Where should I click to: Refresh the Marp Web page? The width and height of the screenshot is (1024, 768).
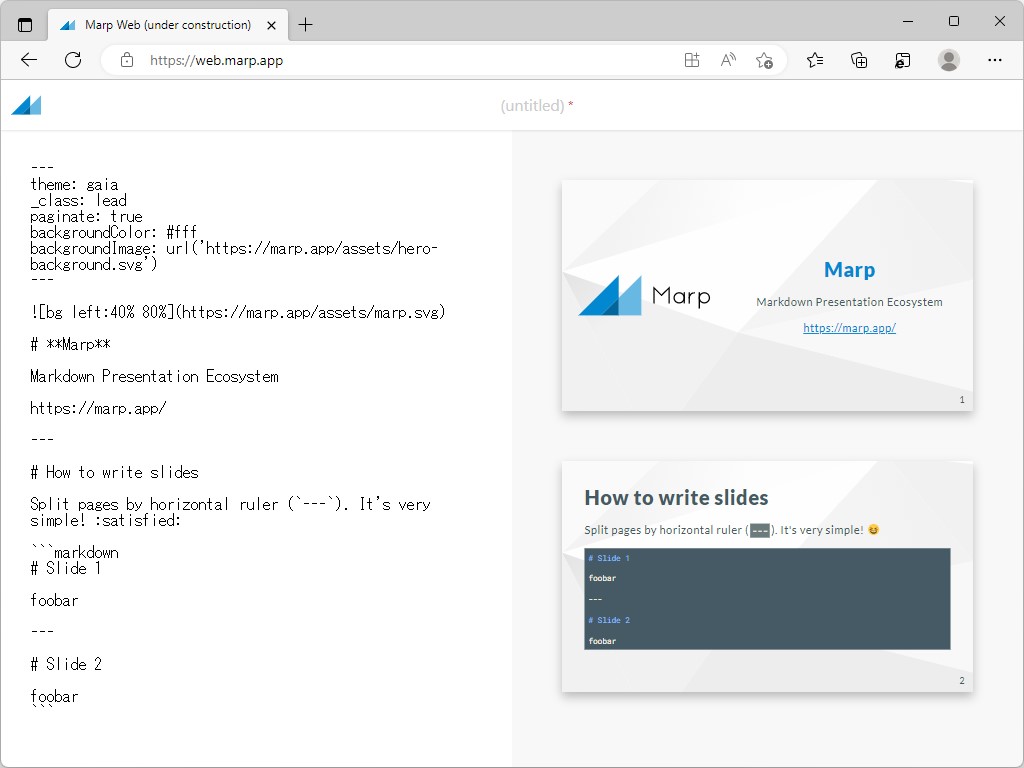pyautogui.click(x=72, y=60)
